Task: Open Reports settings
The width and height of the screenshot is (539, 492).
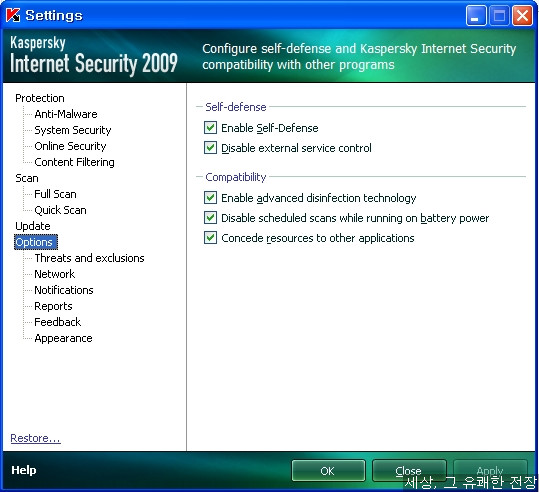Action: pyautogui.click(x=53, y=306)
